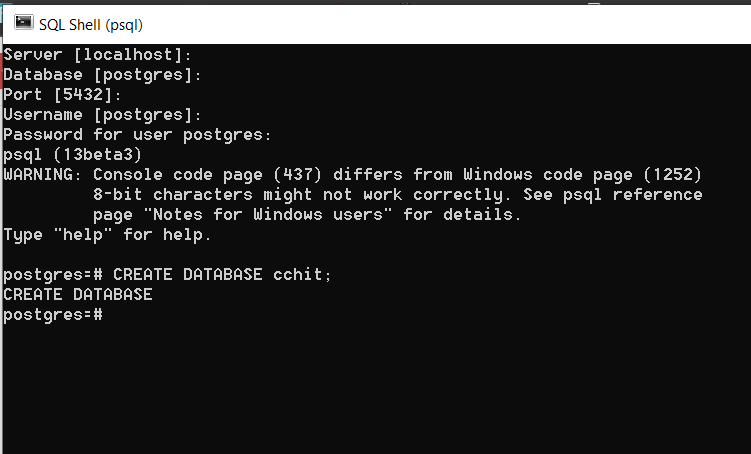751x454 pixels.
Task: Click the "(1252)" Windows code page number
Action: click(672, 175)
